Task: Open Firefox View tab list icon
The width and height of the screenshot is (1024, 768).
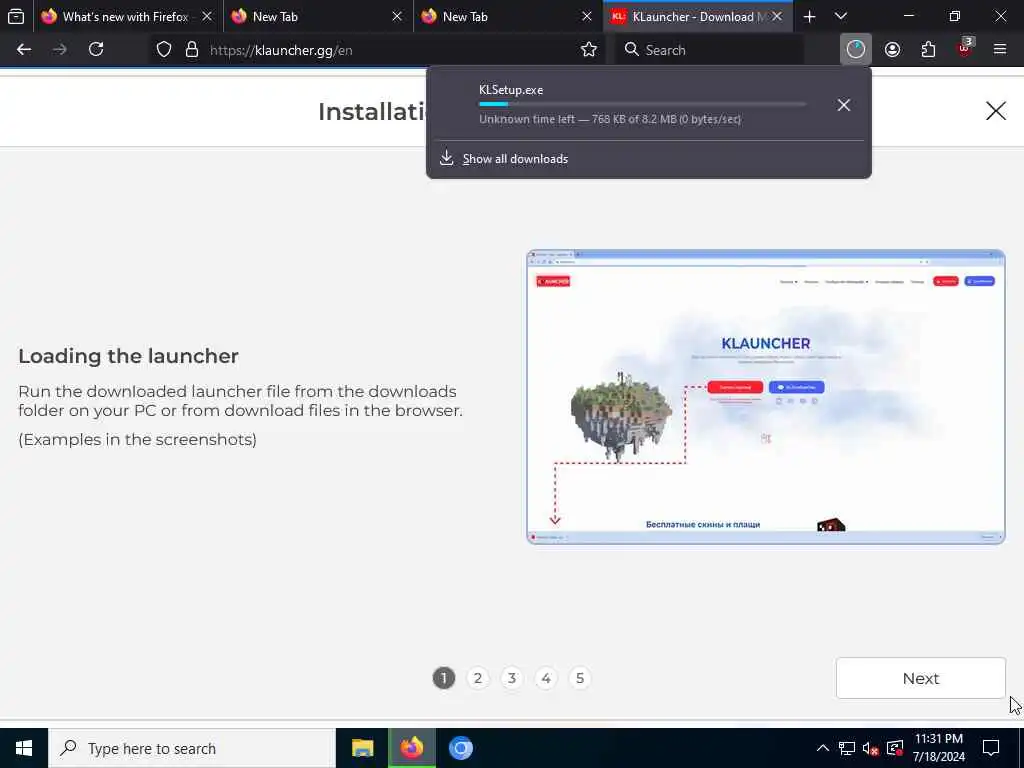Action: coord(16,16)
